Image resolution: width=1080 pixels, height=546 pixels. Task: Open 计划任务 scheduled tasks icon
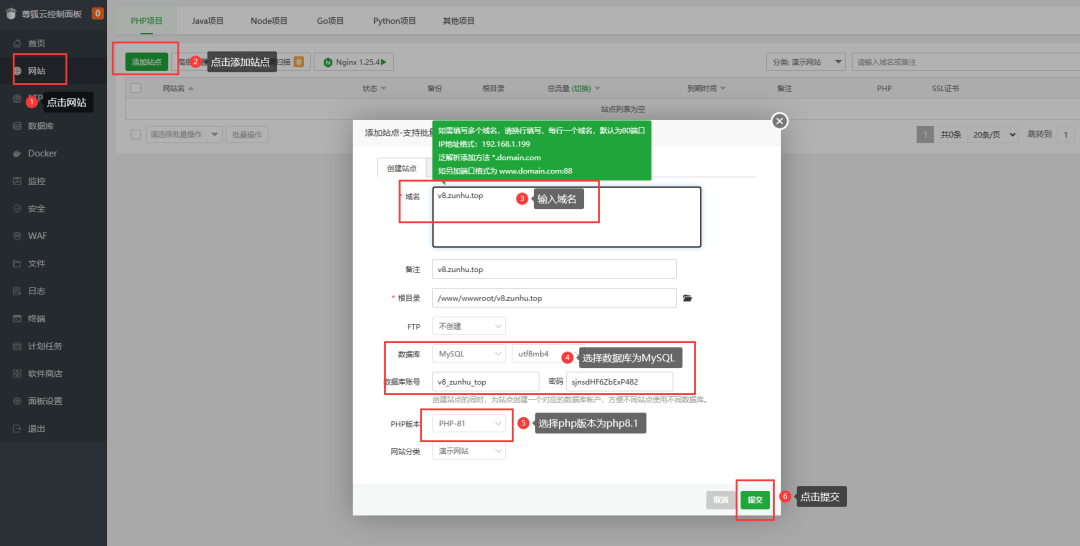(17, 346)
